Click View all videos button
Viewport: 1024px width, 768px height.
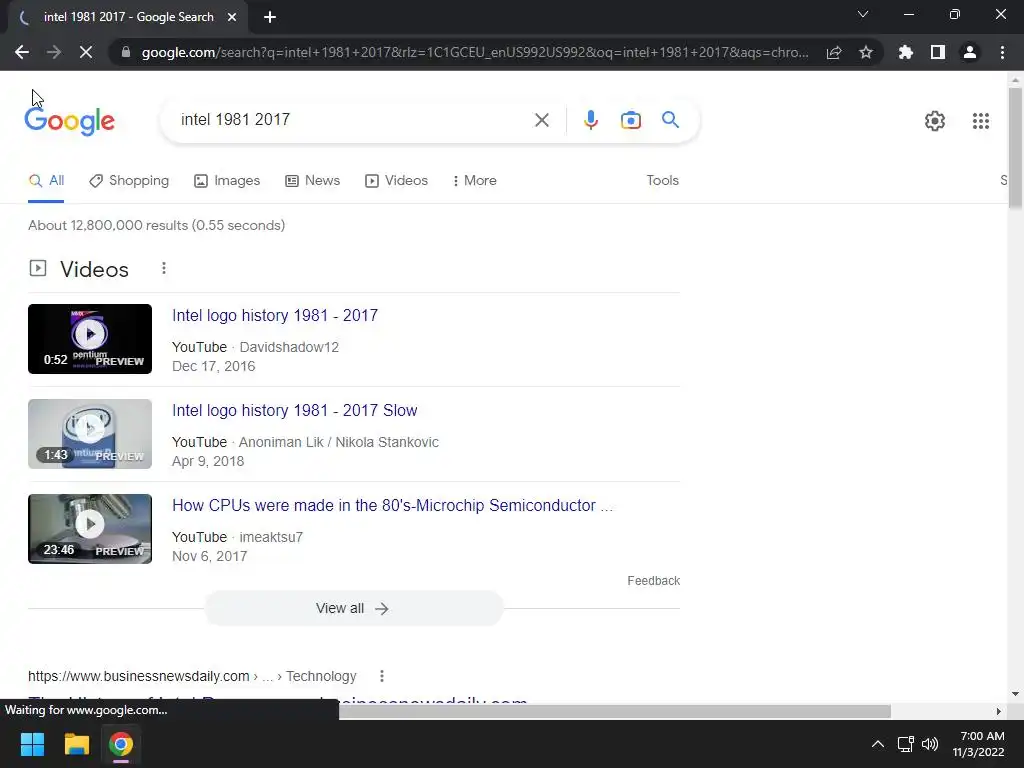click(x=353, y=609)
